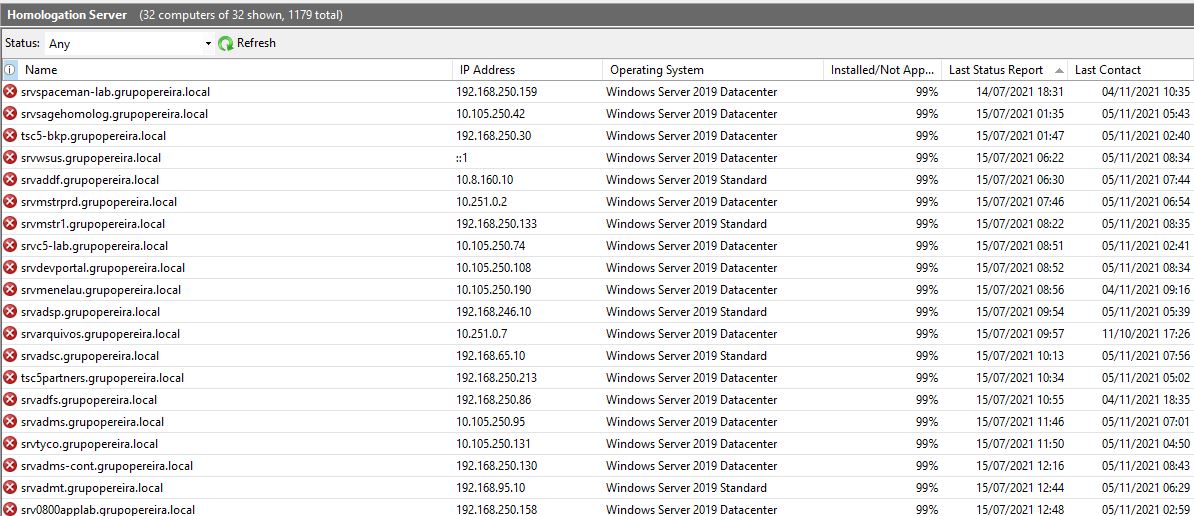This screenshot has height=516, width=1194.
Task: Click error status icon for srvdevportal
Action: coord(10,268)
